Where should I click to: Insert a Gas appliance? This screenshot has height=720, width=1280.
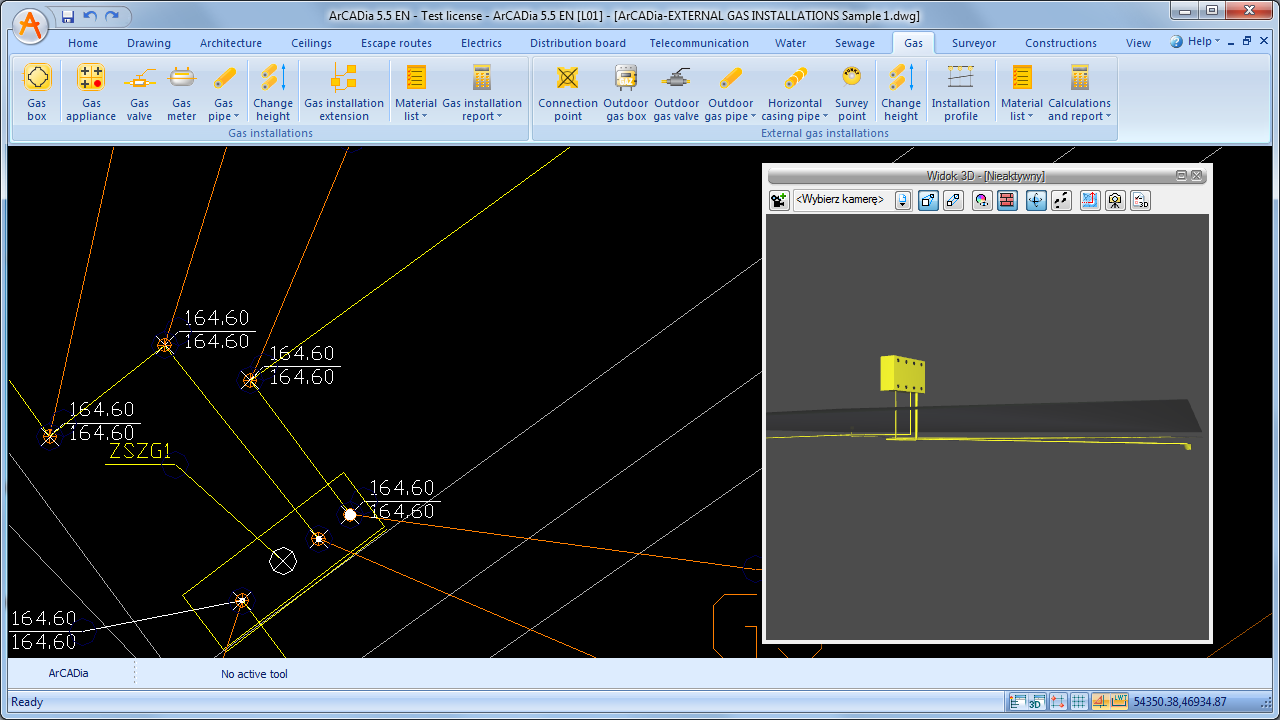pos(91,93)
